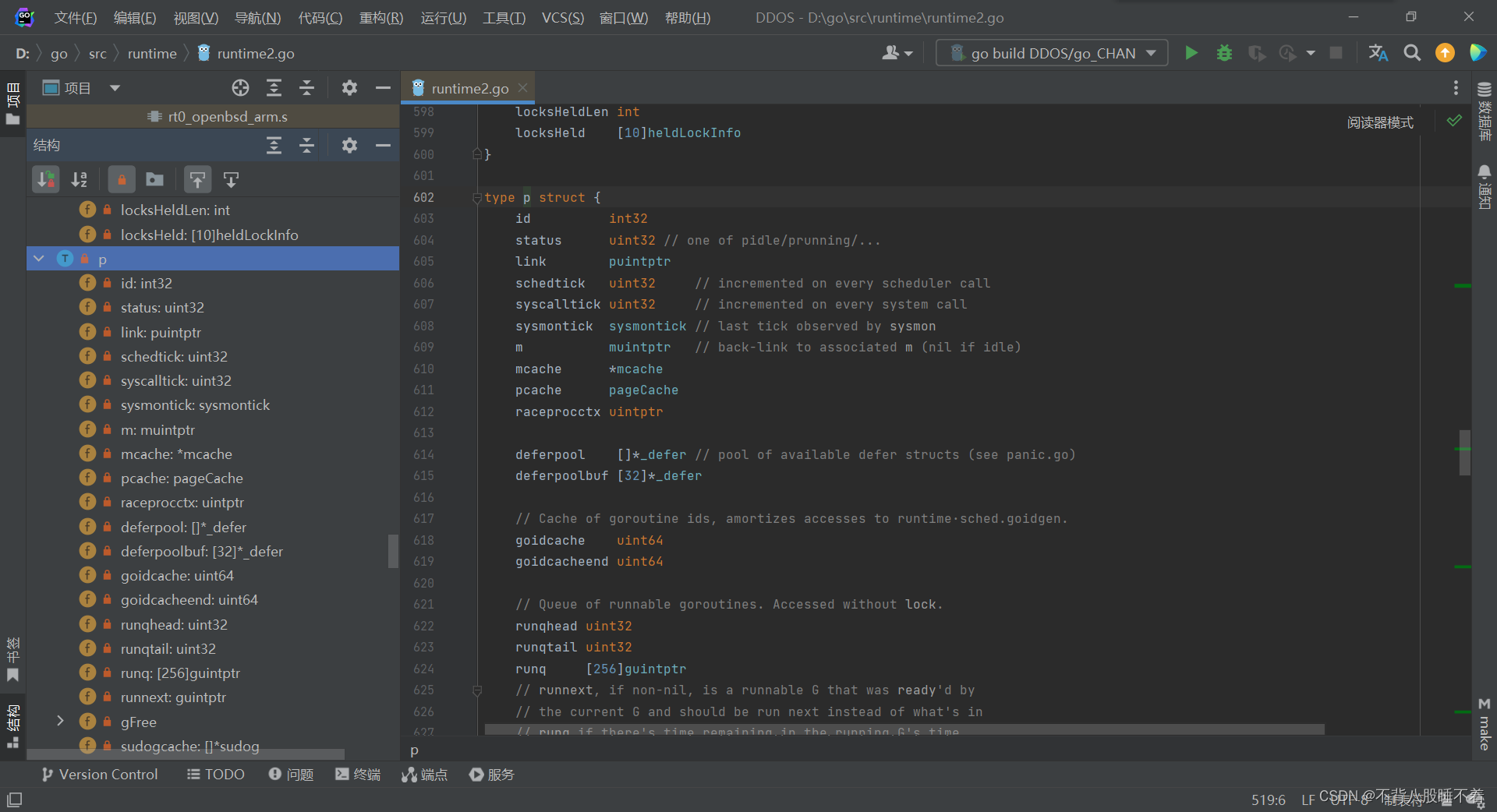Viewport: 1497px width, 812px height.
Task: Click the editor horizontal scrollbar
Action: click(904, 729)
